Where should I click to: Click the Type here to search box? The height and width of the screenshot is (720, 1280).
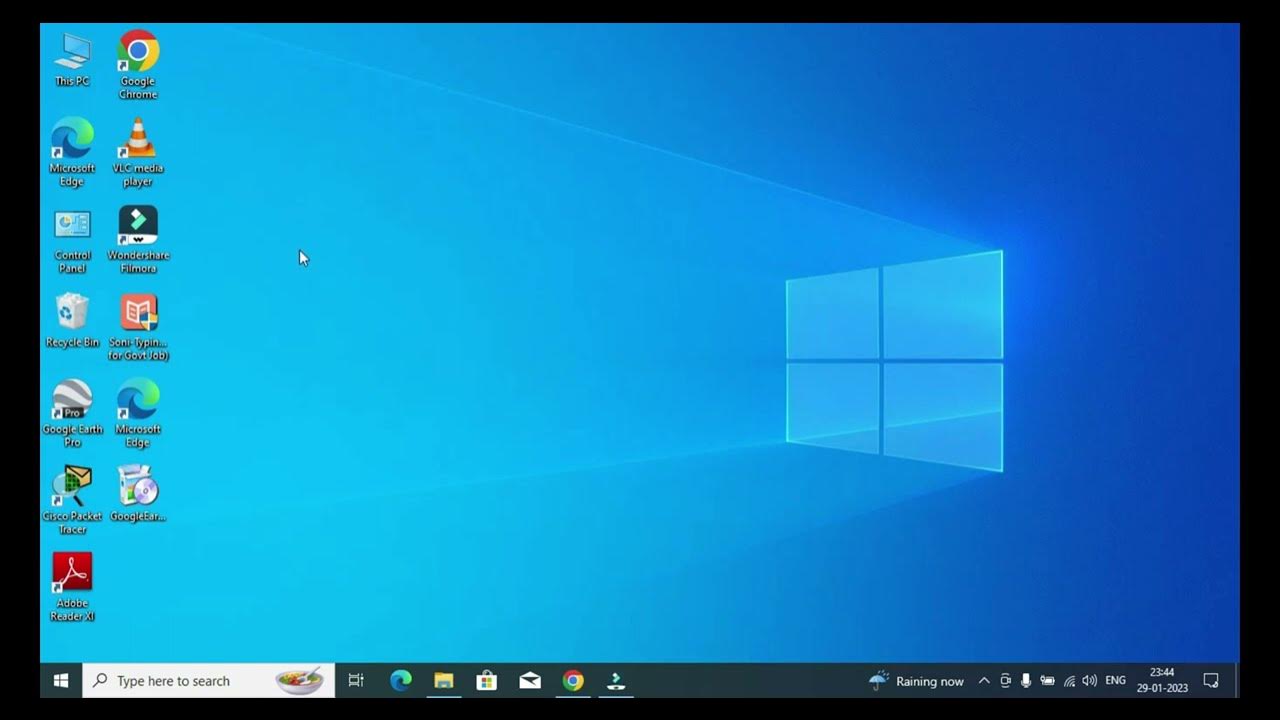208,681
